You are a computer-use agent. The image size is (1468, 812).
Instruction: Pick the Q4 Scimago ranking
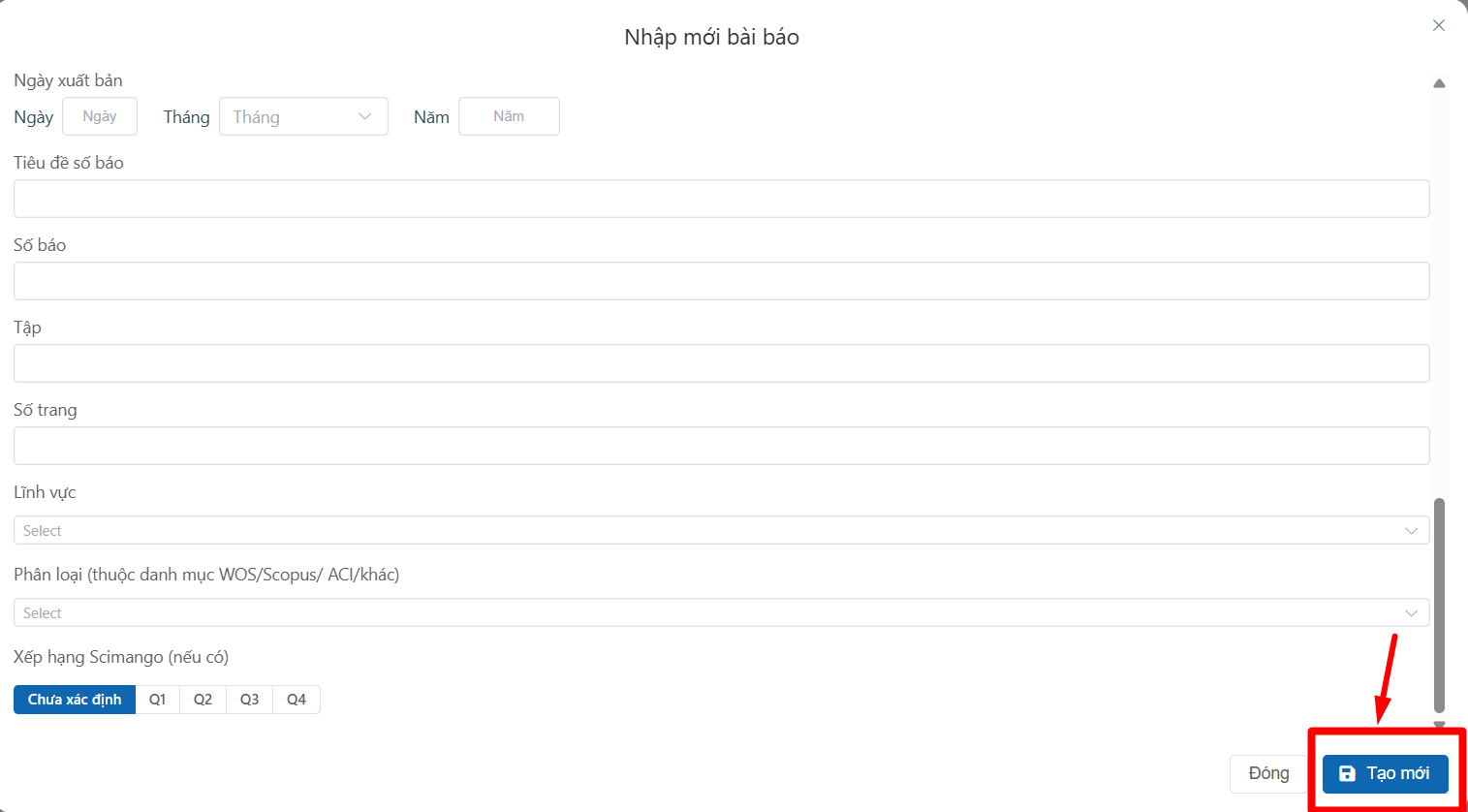(x=297, y=700)
